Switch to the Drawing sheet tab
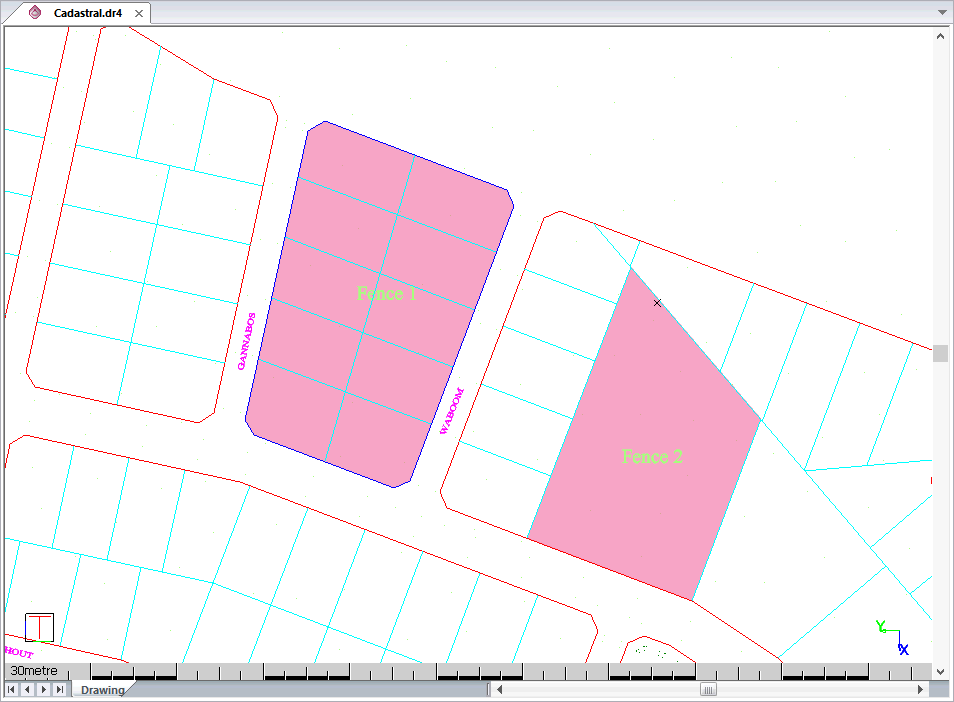This screenshot has width=954, height=702. (x=102, y=690)
